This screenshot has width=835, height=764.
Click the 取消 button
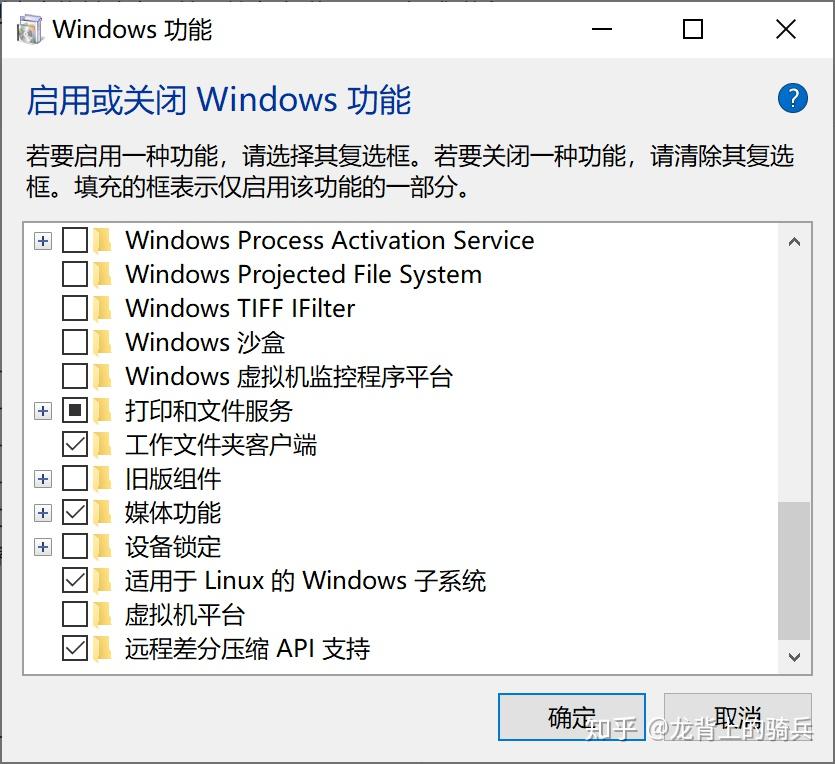click(737, 717)
